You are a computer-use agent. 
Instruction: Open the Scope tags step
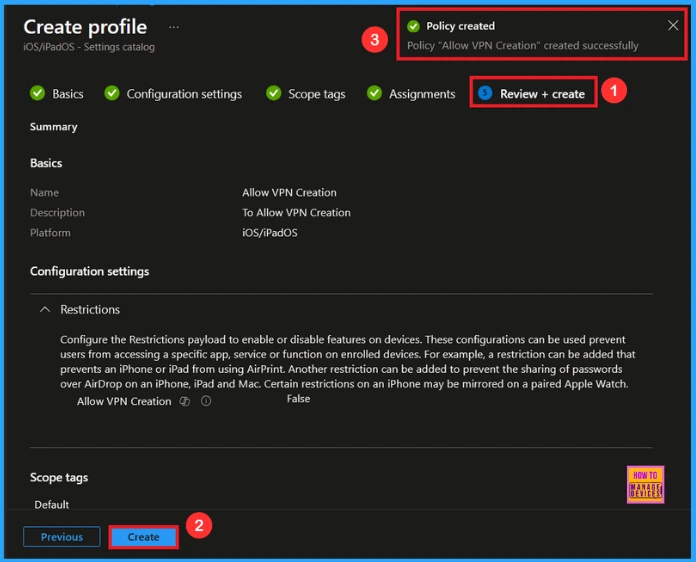316,94
